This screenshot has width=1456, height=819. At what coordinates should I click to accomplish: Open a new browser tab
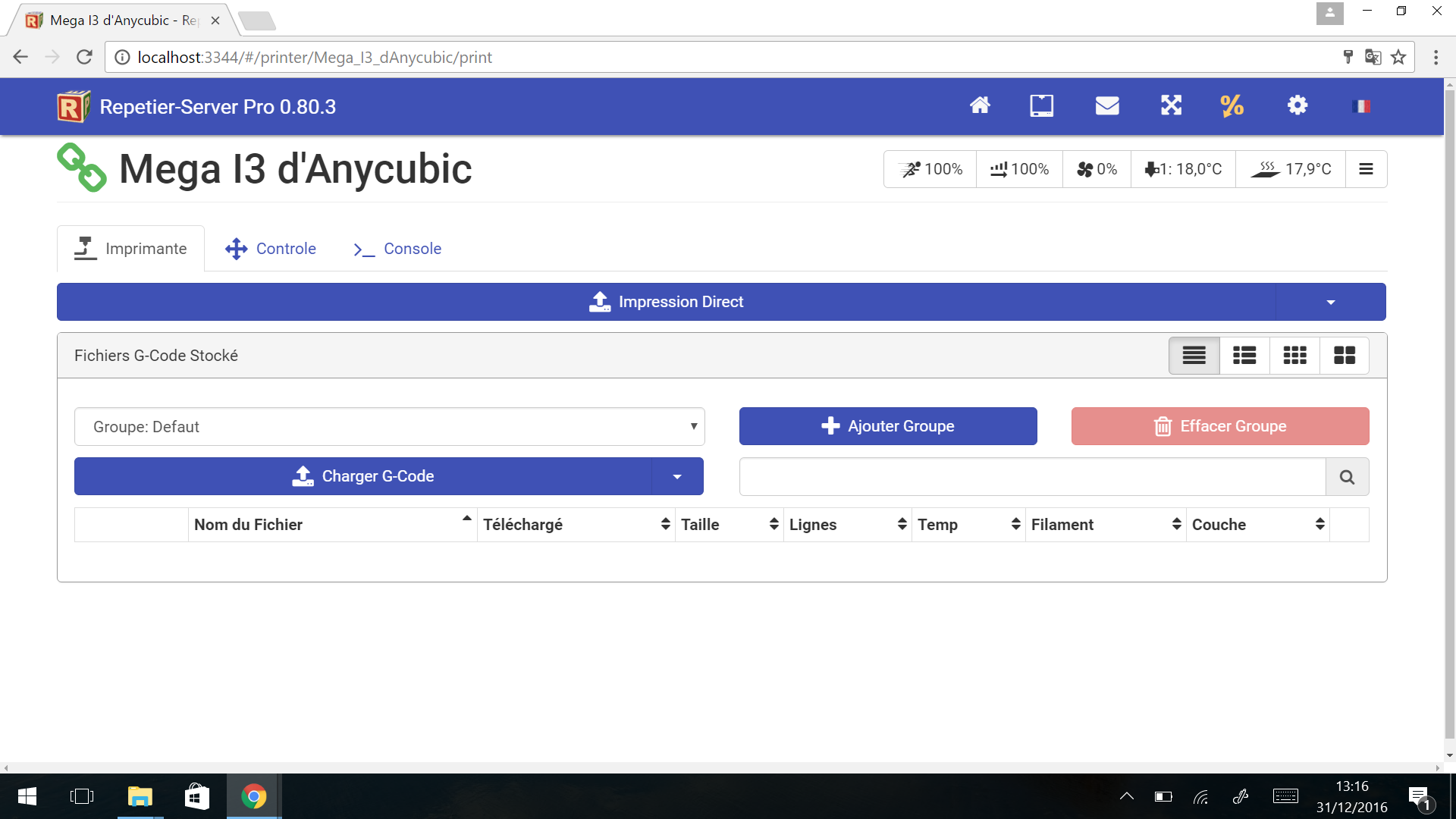point(257,21)
